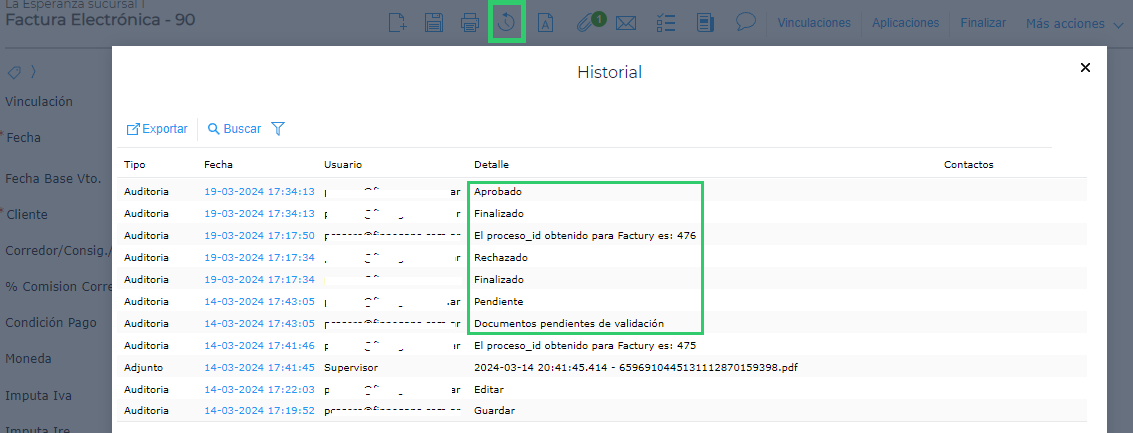1133x433 pixels.
Task: Click the Usuario column header
Action: [343, 165]
